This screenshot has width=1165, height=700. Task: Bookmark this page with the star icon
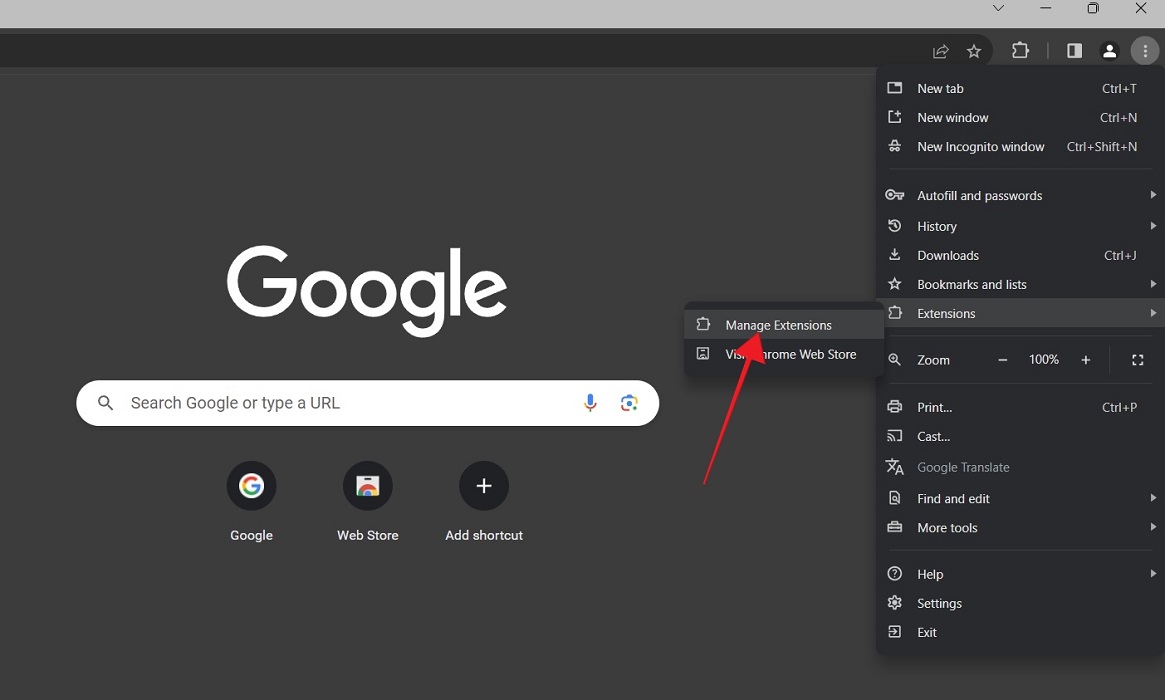coord(974,50)
